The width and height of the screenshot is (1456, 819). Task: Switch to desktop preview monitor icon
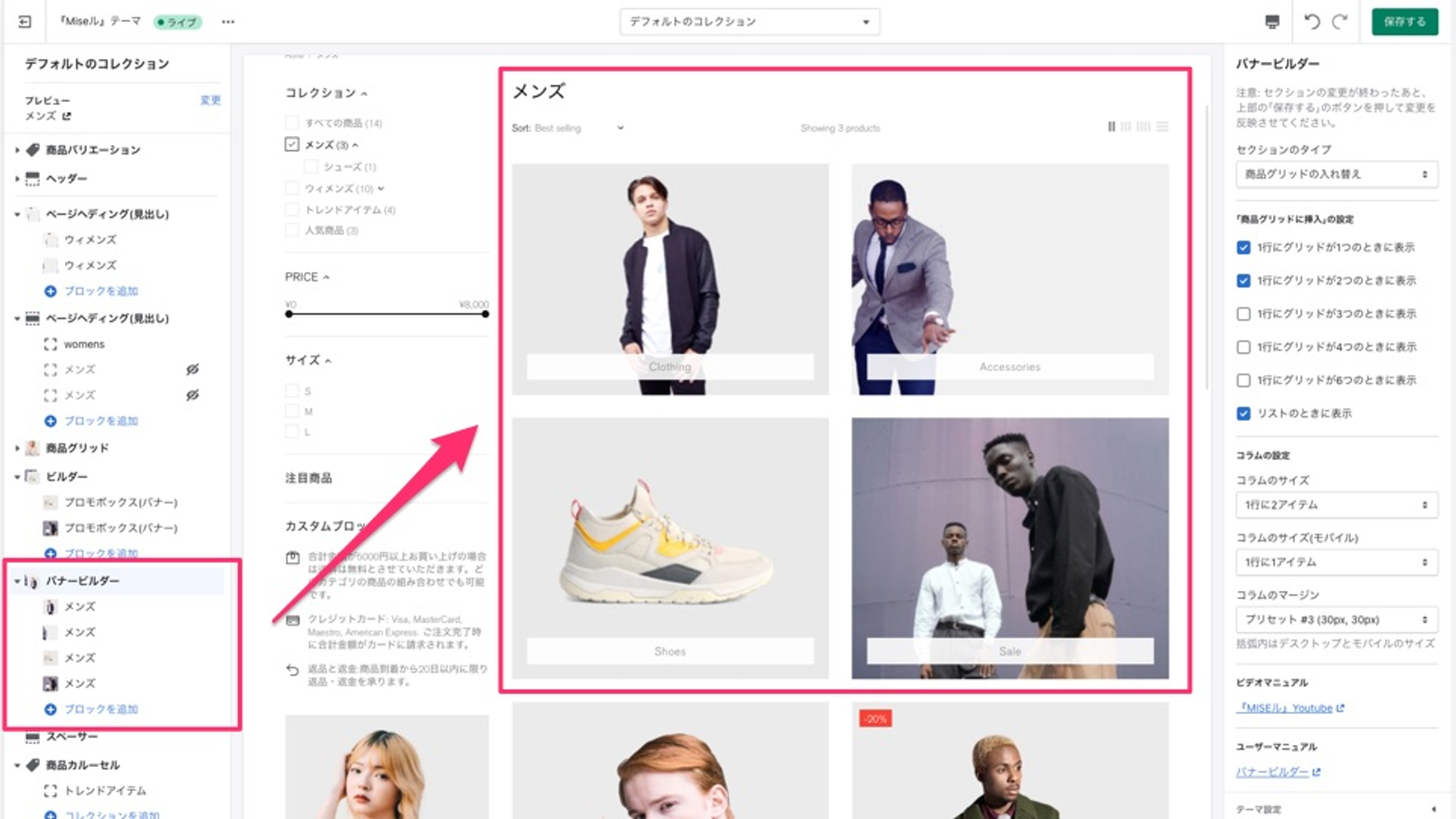(1272, 22)
